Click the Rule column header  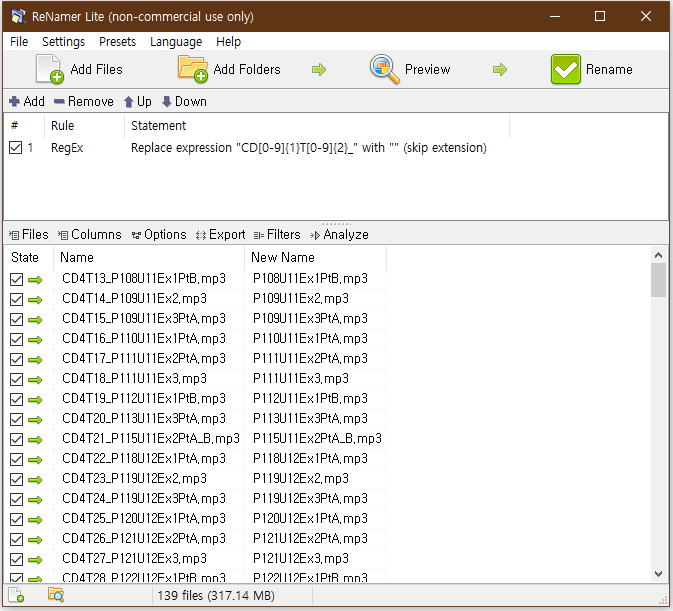pyautogui.click(x=85, y=126)
